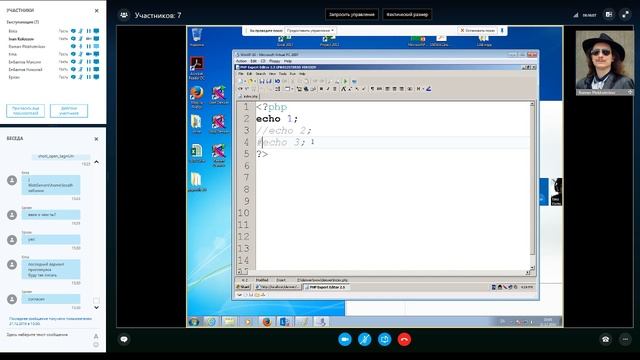Click the screen-share icon in the last participant row

point(96,77)
